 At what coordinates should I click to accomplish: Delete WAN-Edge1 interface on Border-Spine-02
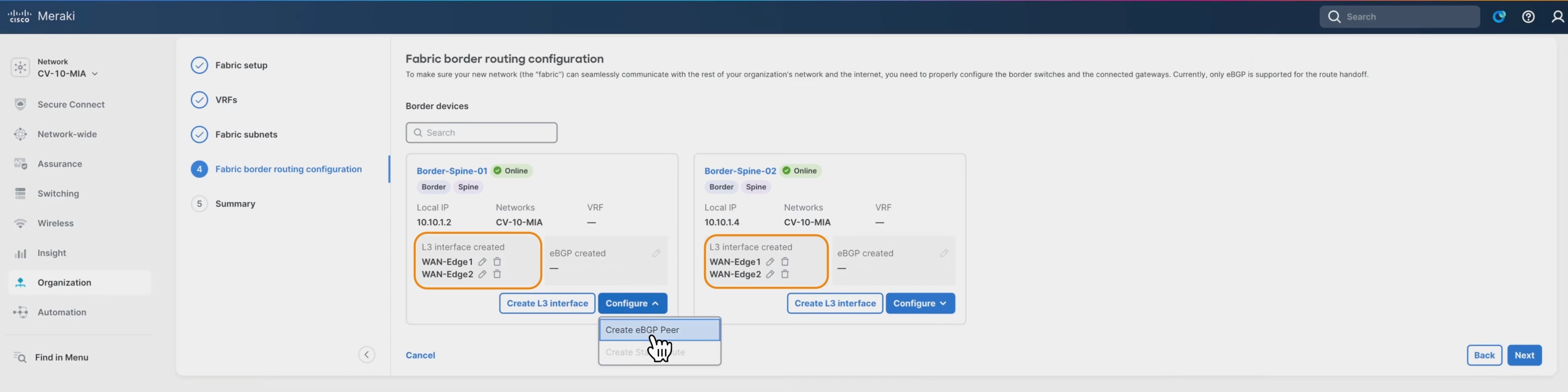pos(785,262)
